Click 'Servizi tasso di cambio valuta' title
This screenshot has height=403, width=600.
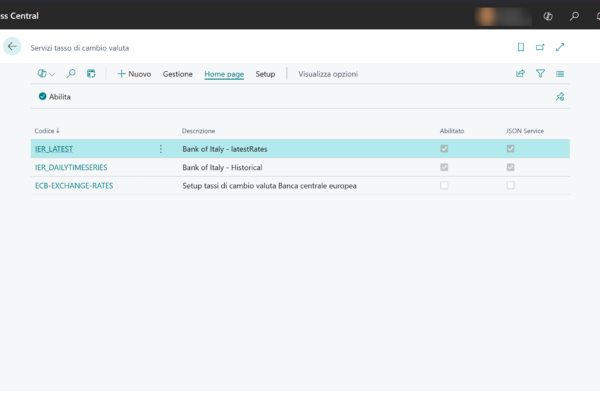(x=80, y=48)
